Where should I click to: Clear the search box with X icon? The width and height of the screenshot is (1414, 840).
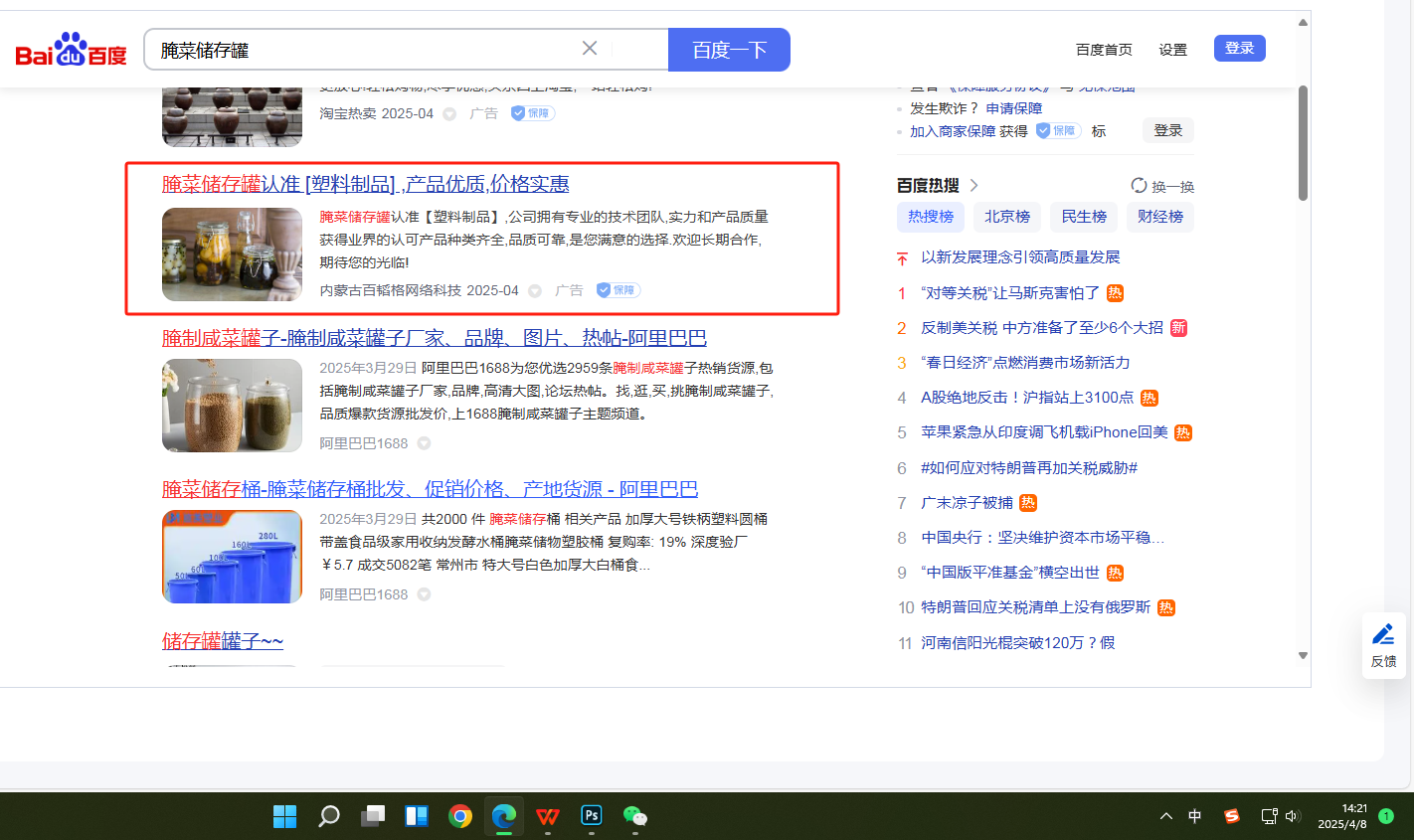click(x=590, y=49)
